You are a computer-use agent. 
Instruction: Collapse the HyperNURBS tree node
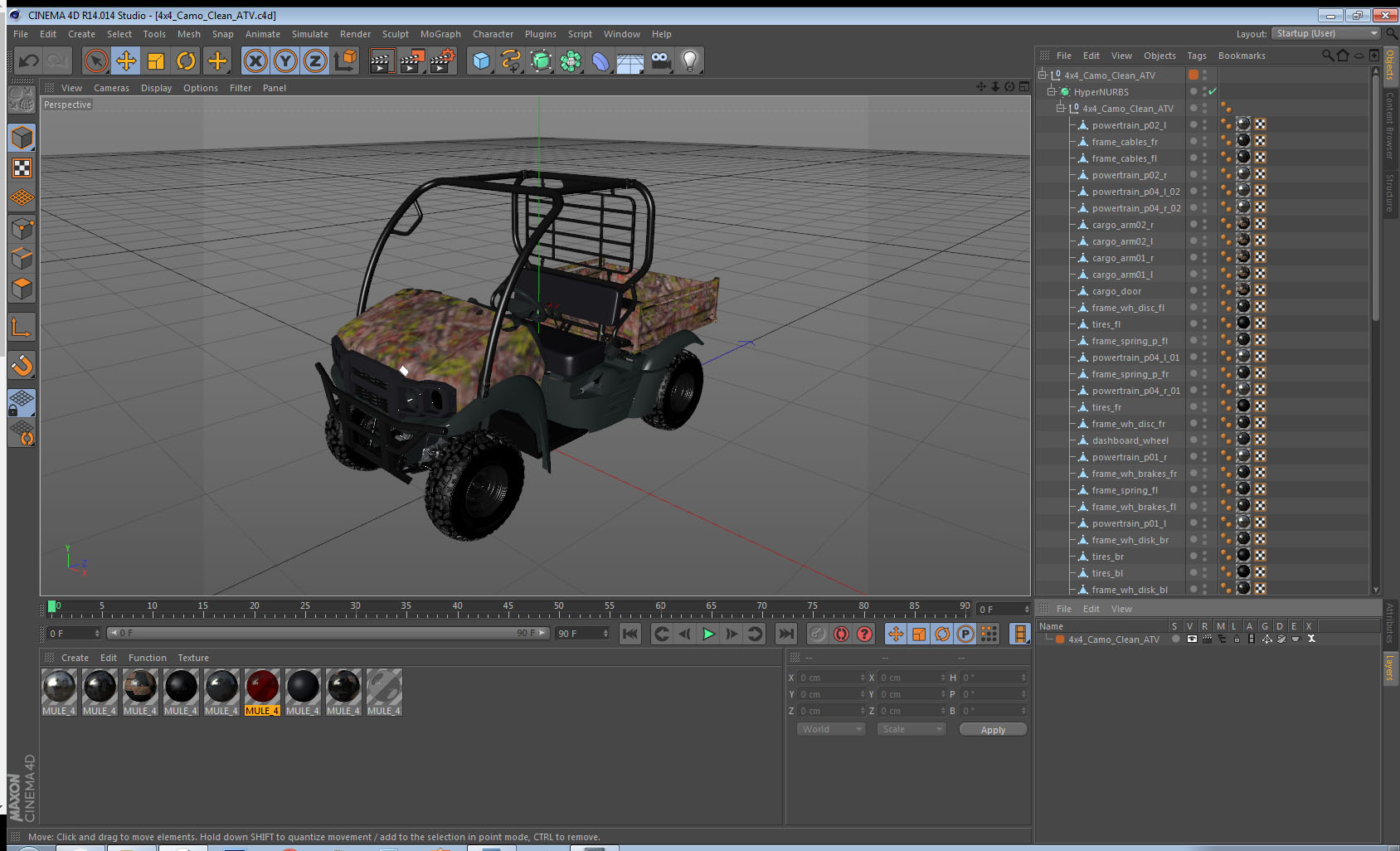pos(1051,91)
